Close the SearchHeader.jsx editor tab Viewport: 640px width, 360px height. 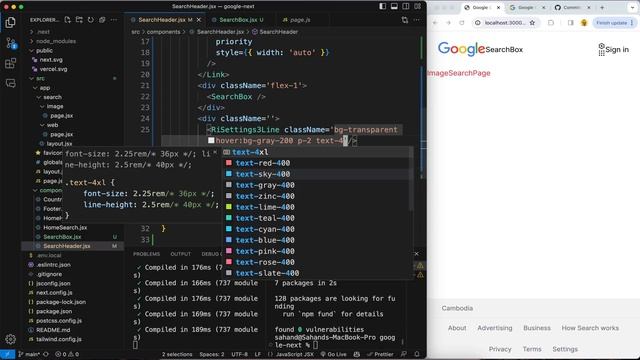(x=199, y=20)
